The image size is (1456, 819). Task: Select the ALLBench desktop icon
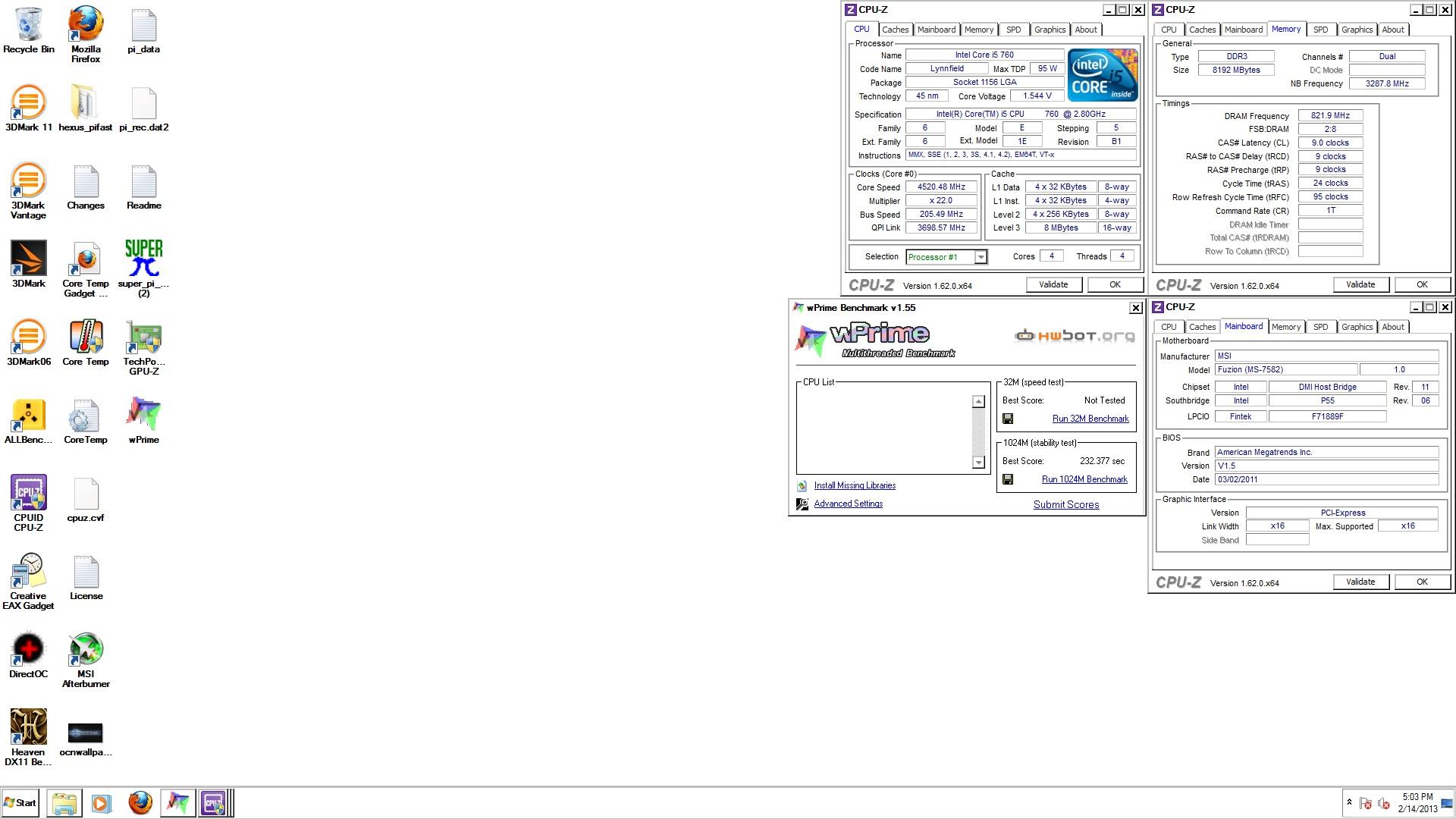tap(28, 421)
